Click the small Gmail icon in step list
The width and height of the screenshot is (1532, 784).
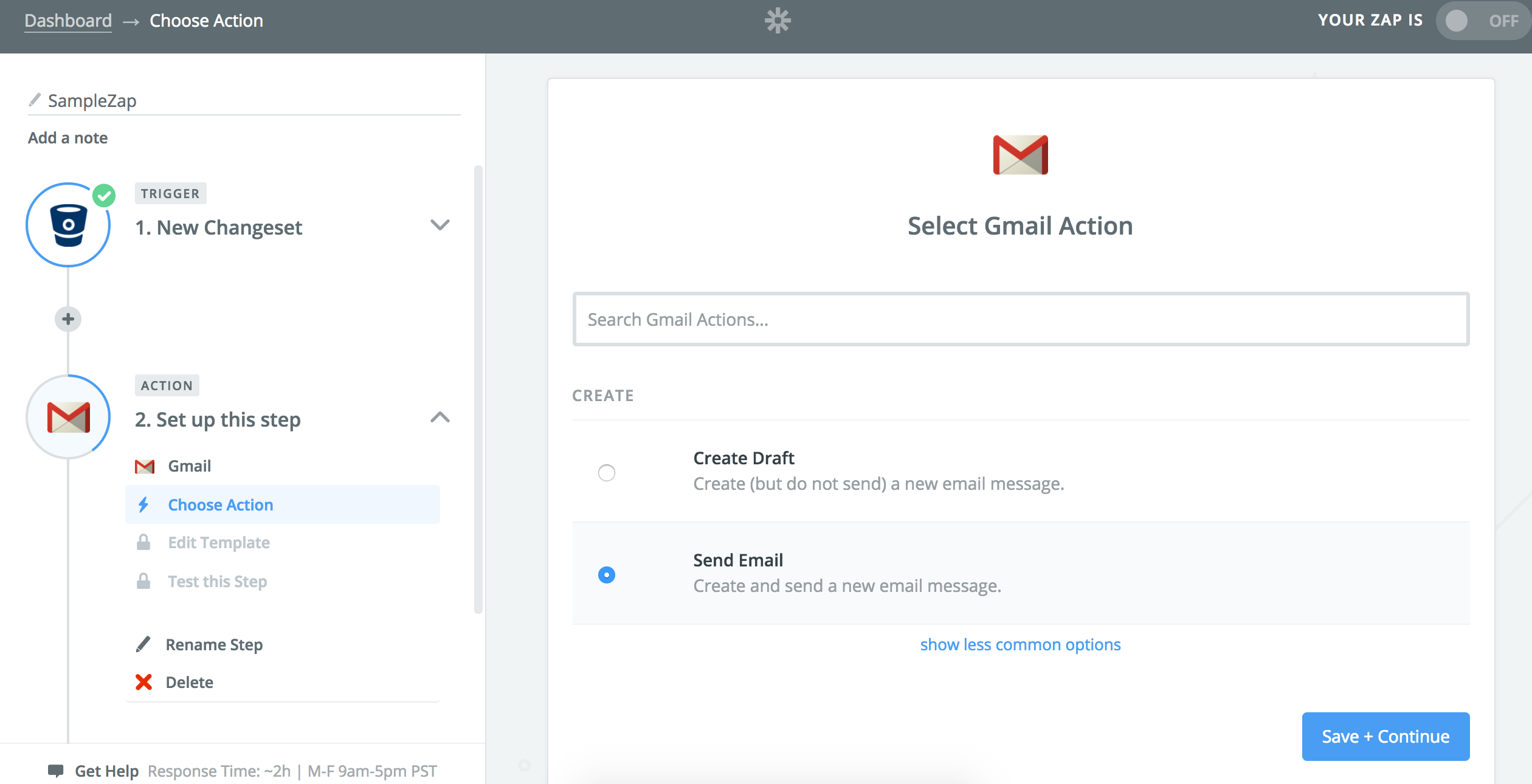pos(144,466)
